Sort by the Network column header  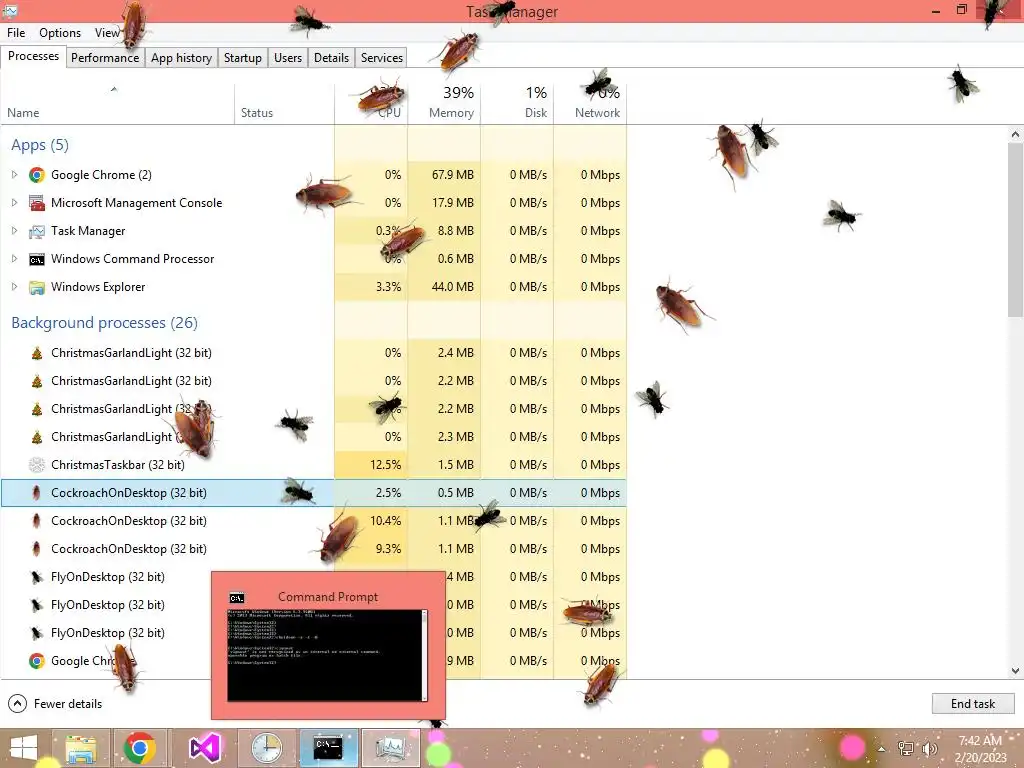(590, 103)
